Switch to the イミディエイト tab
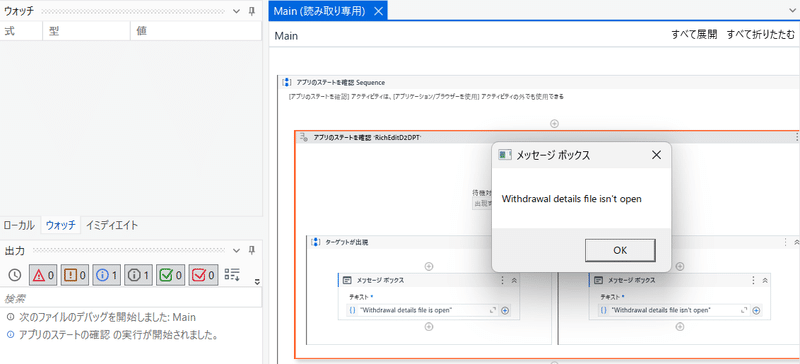The height and width of the screenshot is (364, 800). pos(112,225)
